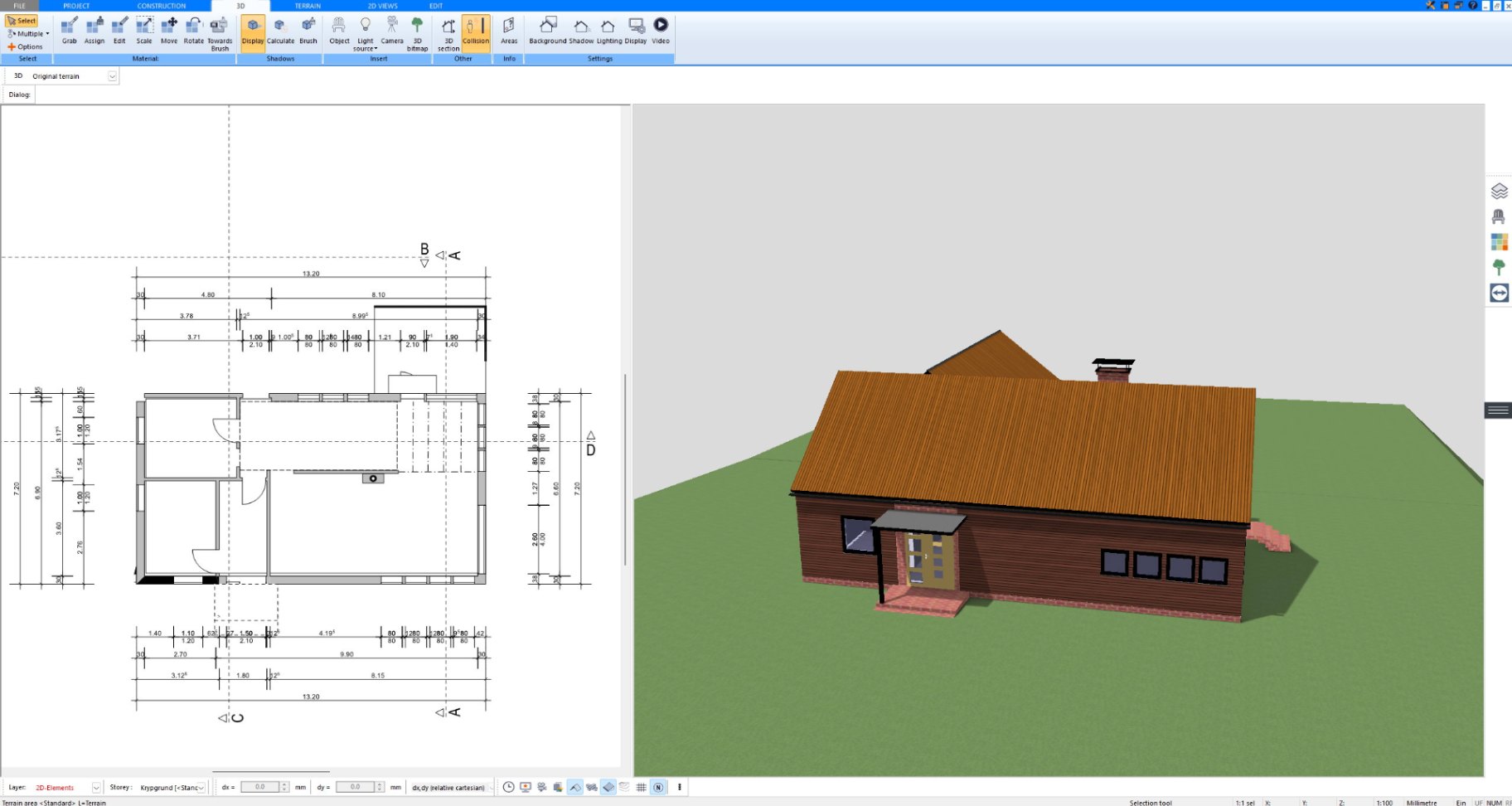Screen dimensions: 1512x806
Task: Click the Towards Brush tool
Action: (x=220, y=34)
